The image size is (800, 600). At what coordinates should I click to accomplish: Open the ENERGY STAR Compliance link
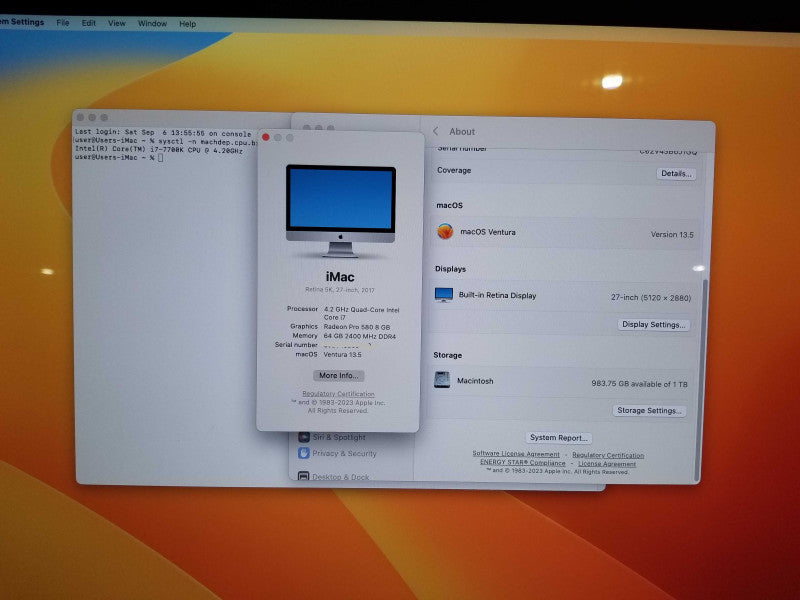(x=522, y=462)
